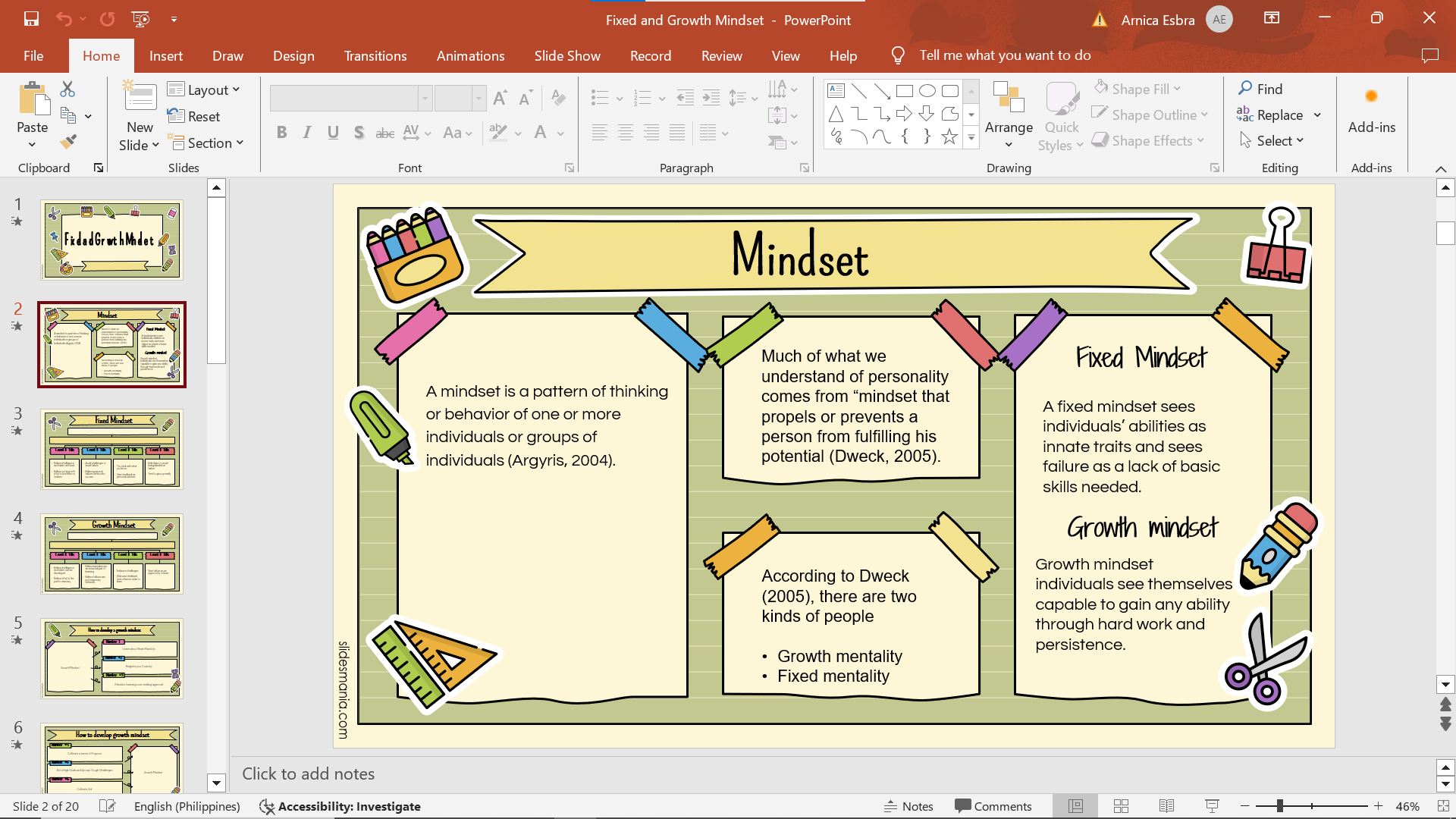Open the Select dropdown in Editing
This screenshot has width=1456, height=819.
1272,140
